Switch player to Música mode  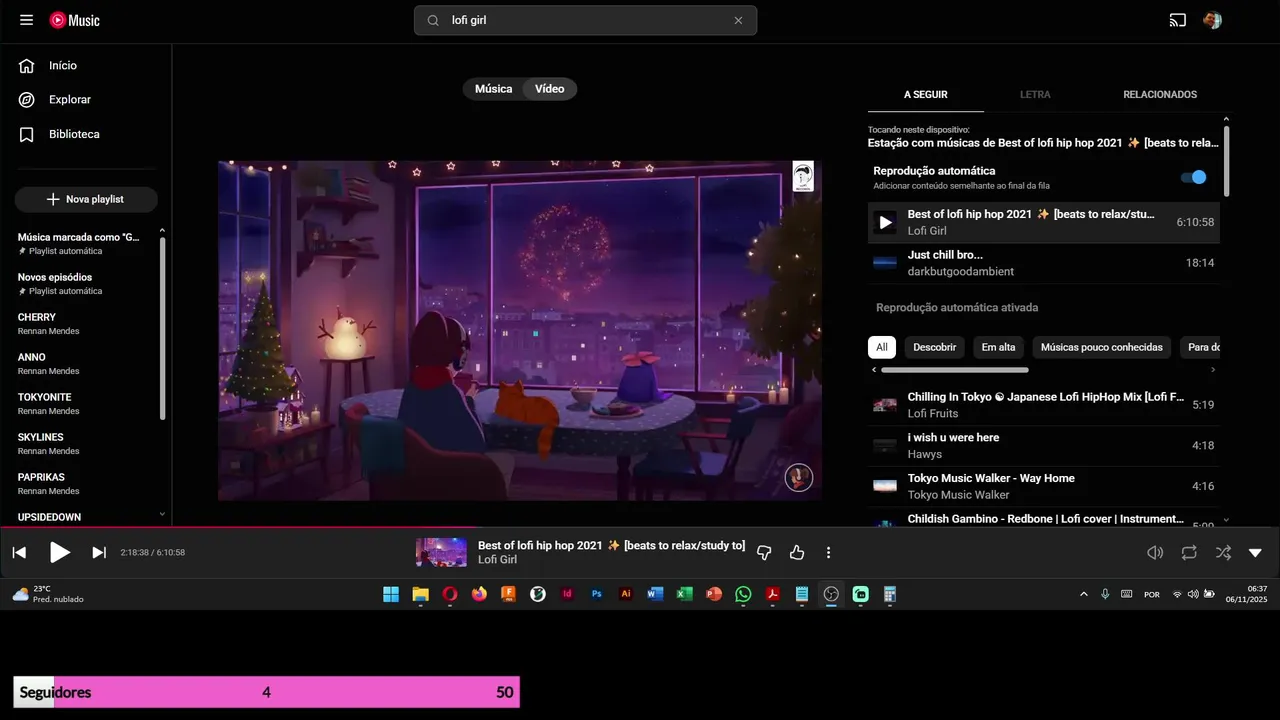point(493,89)
